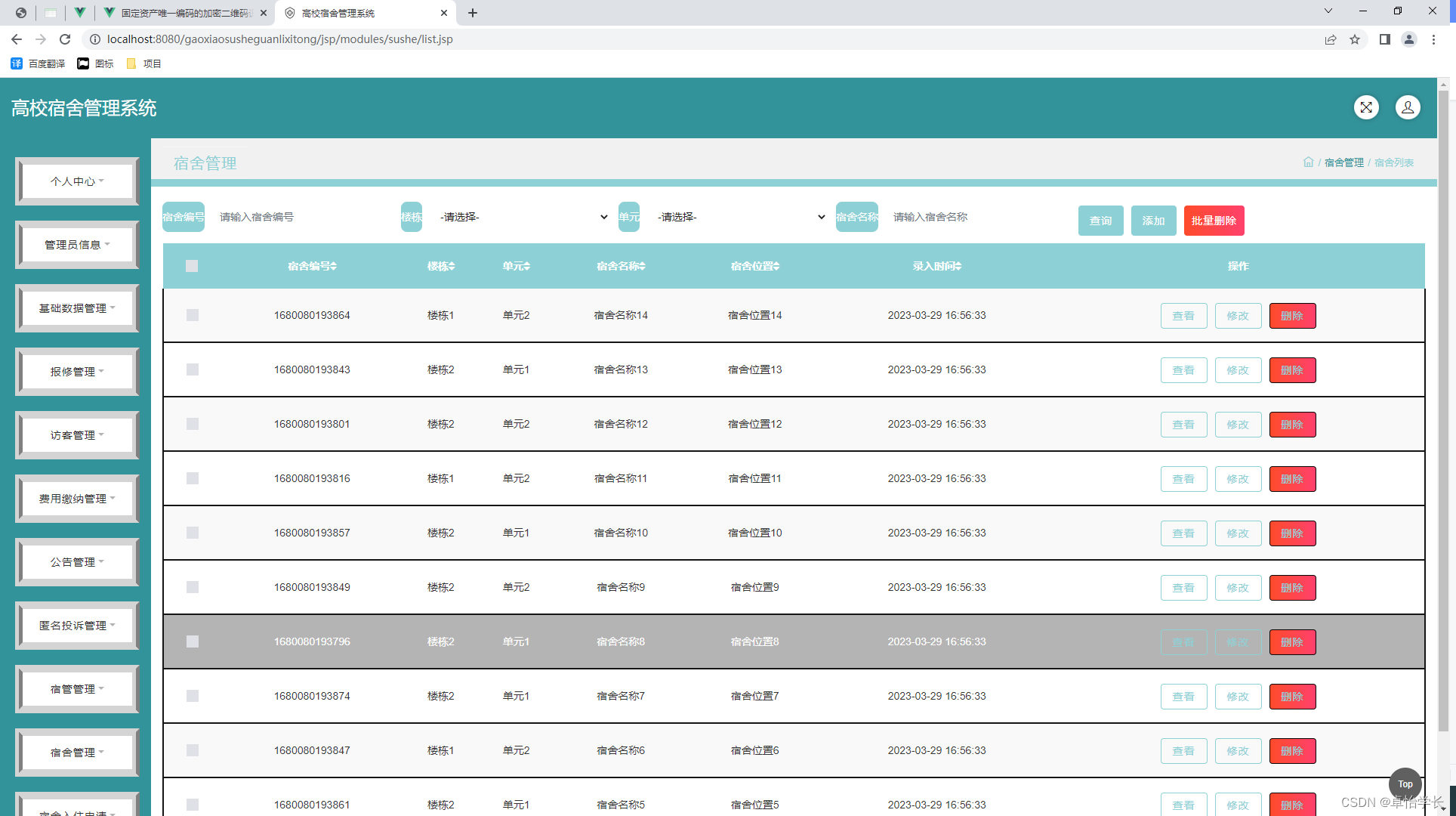Screen dimensions: 1456x816
Task: Click the red 批量删除 button
Action: click(1214, 221)
